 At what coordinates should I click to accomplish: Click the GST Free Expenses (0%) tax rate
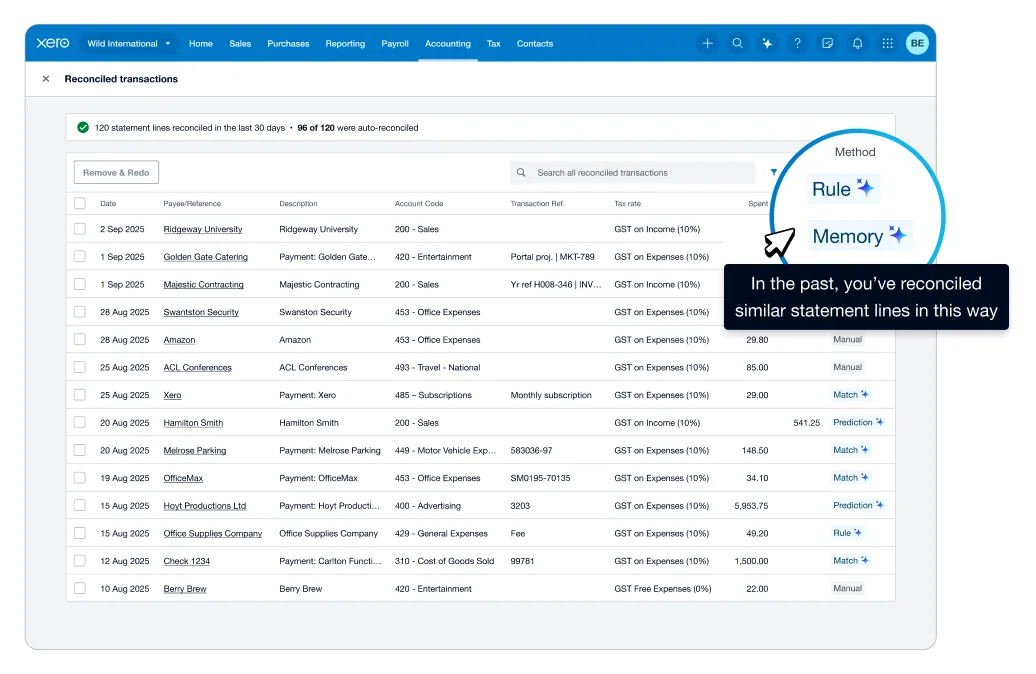coord(663,589)
